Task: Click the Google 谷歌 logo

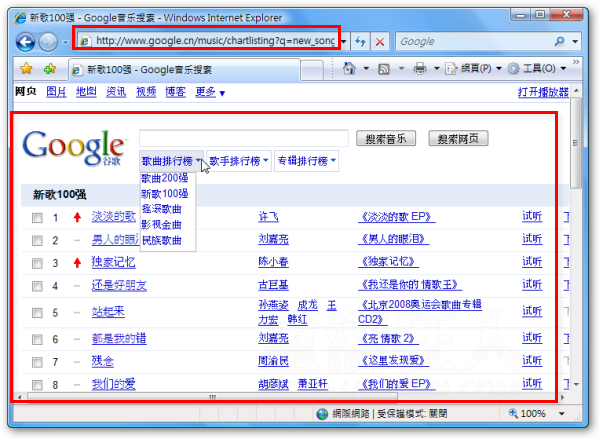Action: pyautogui.click(x=73, y=147)
